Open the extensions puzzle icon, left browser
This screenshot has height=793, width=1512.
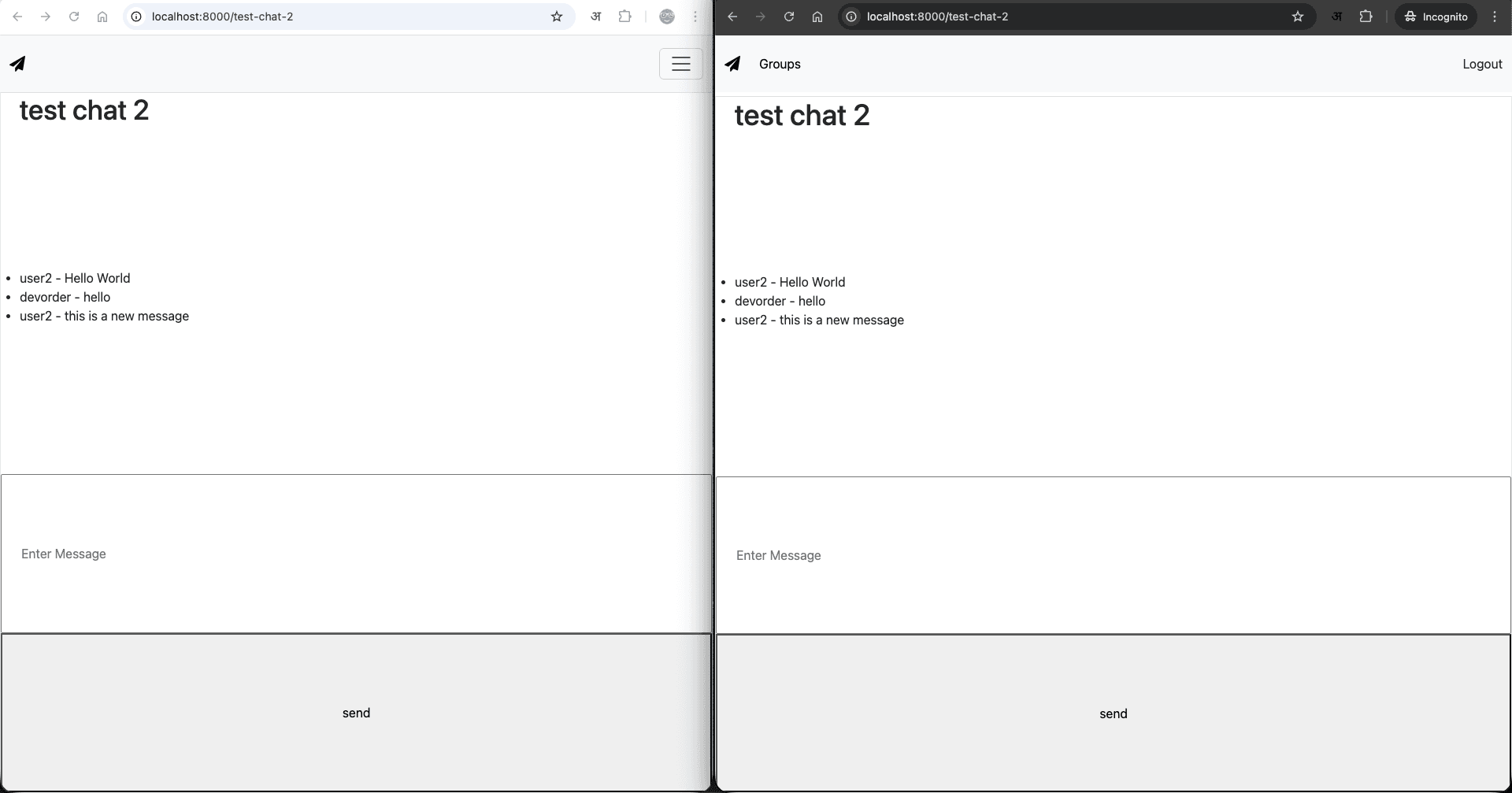coord(624,16)
